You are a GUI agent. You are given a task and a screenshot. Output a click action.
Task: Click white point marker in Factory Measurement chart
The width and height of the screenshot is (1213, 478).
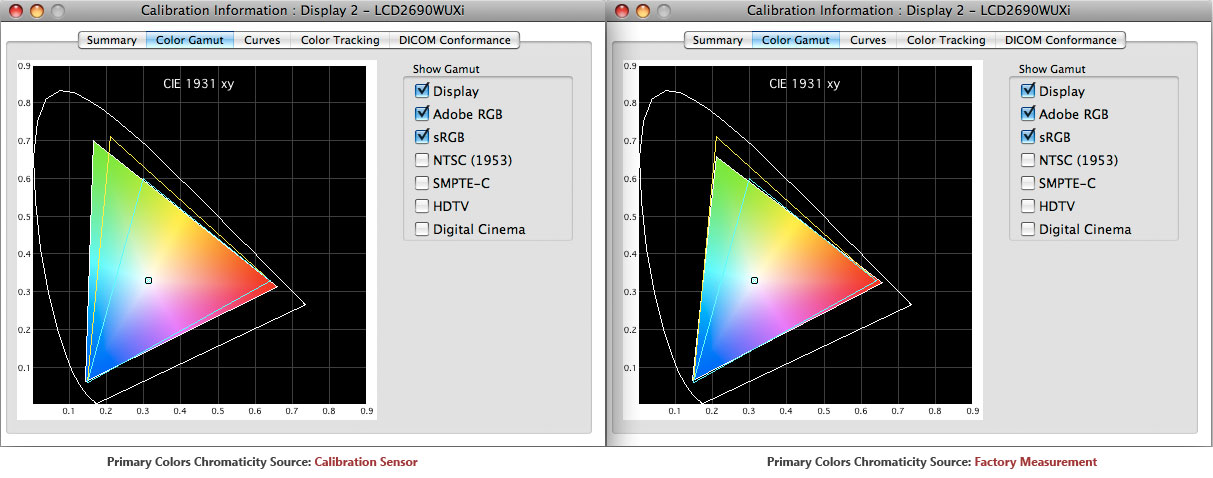tap(754, 281)
